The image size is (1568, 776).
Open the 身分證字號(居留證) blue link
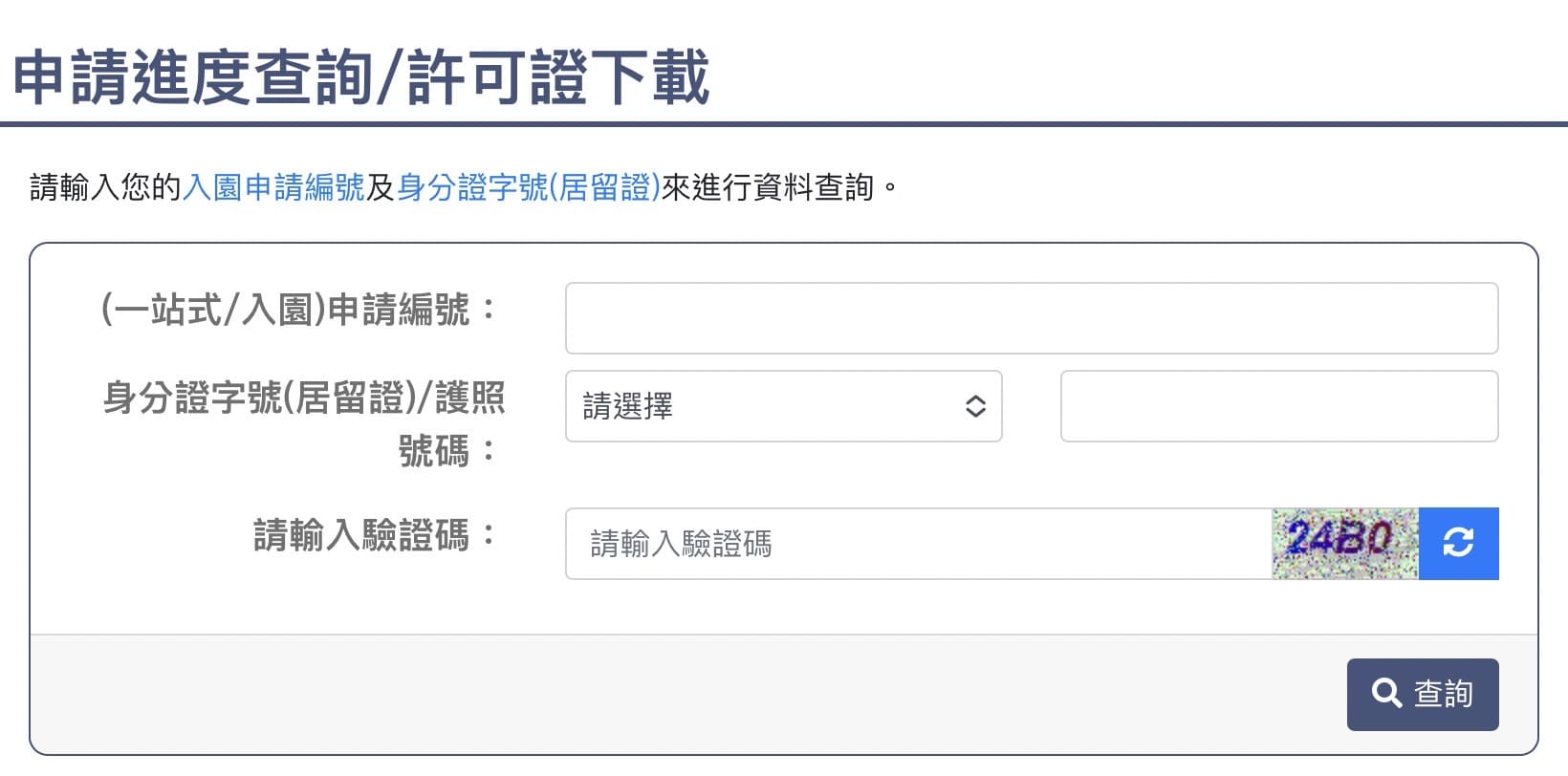point(529,187)
